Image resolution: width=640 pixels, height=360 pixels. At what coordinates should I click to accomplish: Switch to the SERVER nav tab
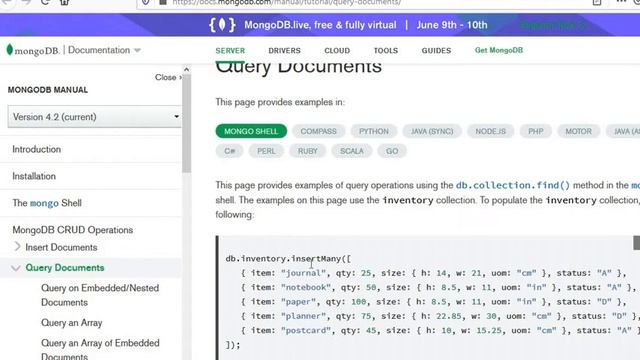click(x=230, y=51)
